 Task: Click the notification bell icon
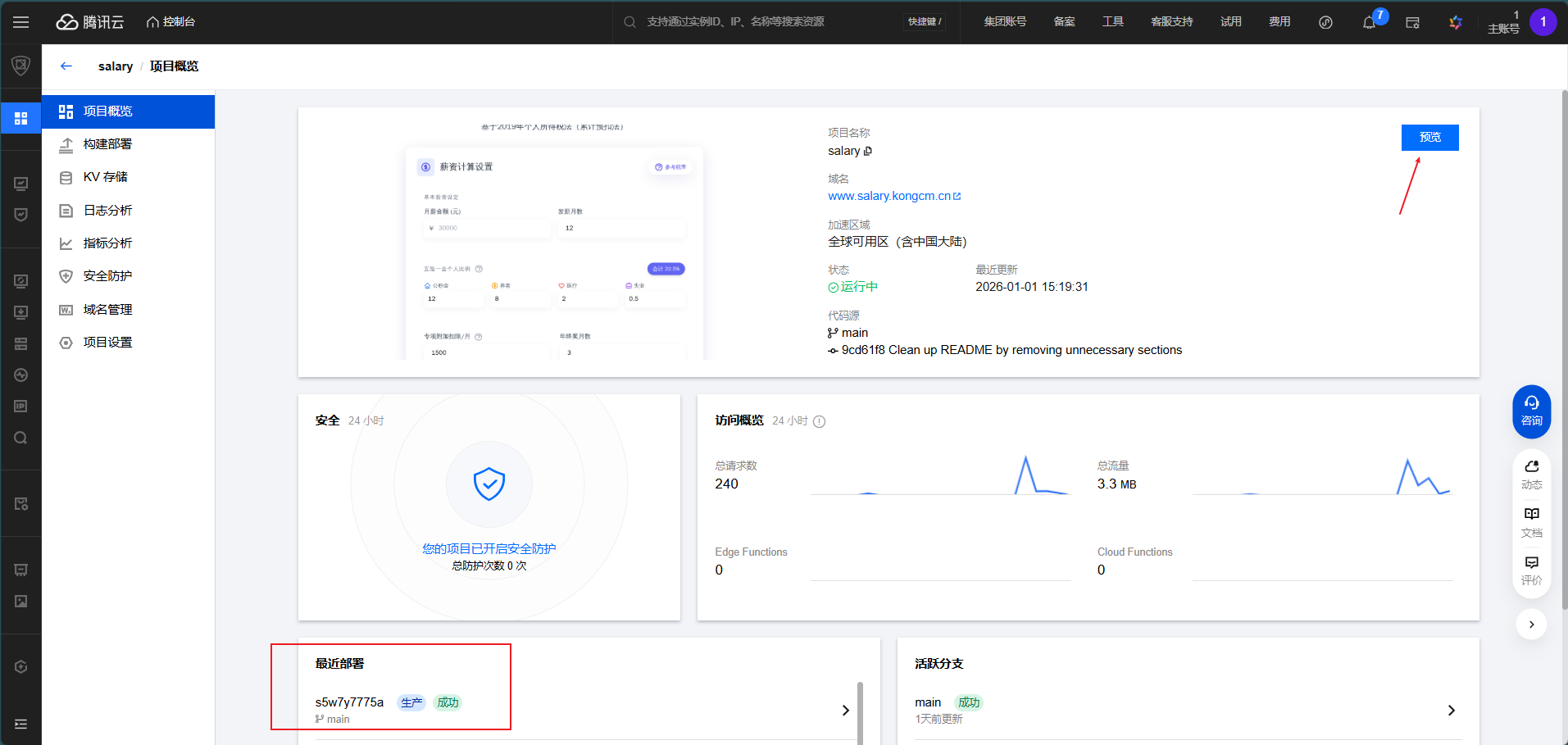tap(1369, 22)
